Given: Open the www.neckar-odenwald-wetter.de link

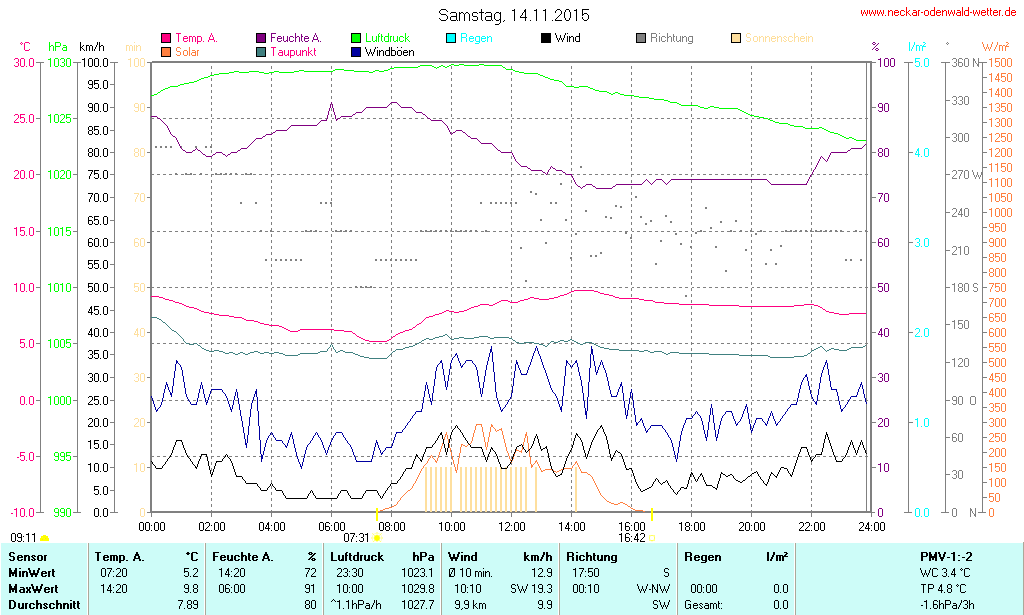Looking at the screenshot, I should coord(938,12).
